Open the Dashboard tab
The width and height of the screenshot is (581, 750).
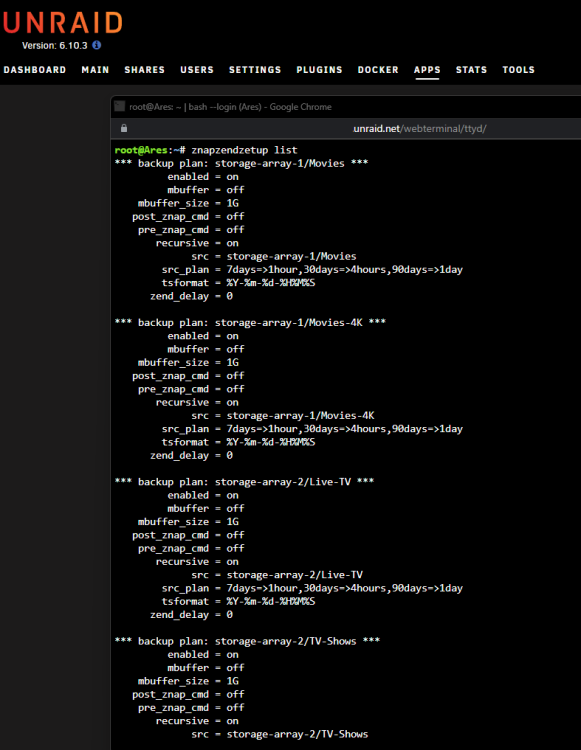35,70
